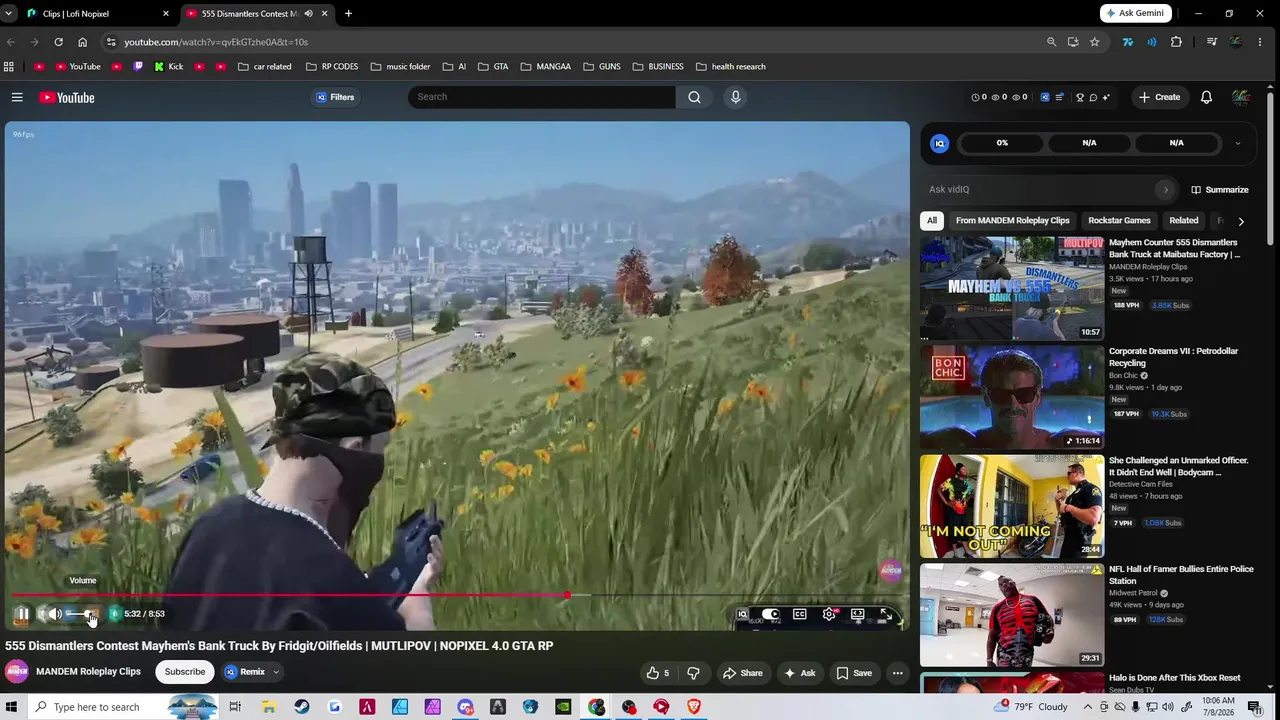Open the notifications bell

[1206, 97]
